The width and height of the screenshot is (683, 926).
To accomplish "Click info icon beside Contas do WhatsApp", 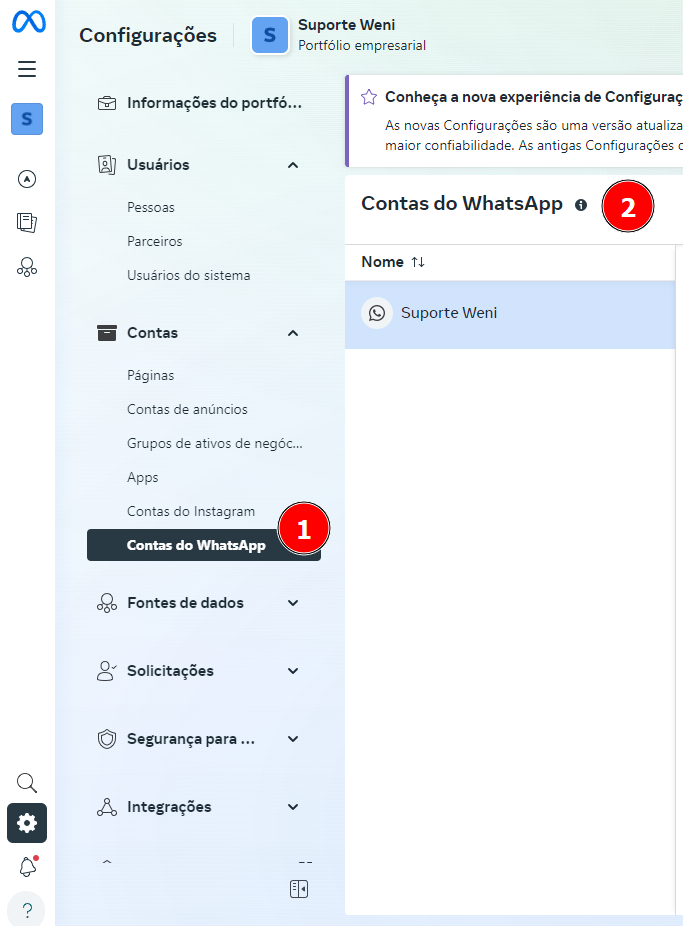I will pyautogui.click(x=581, y=204).
